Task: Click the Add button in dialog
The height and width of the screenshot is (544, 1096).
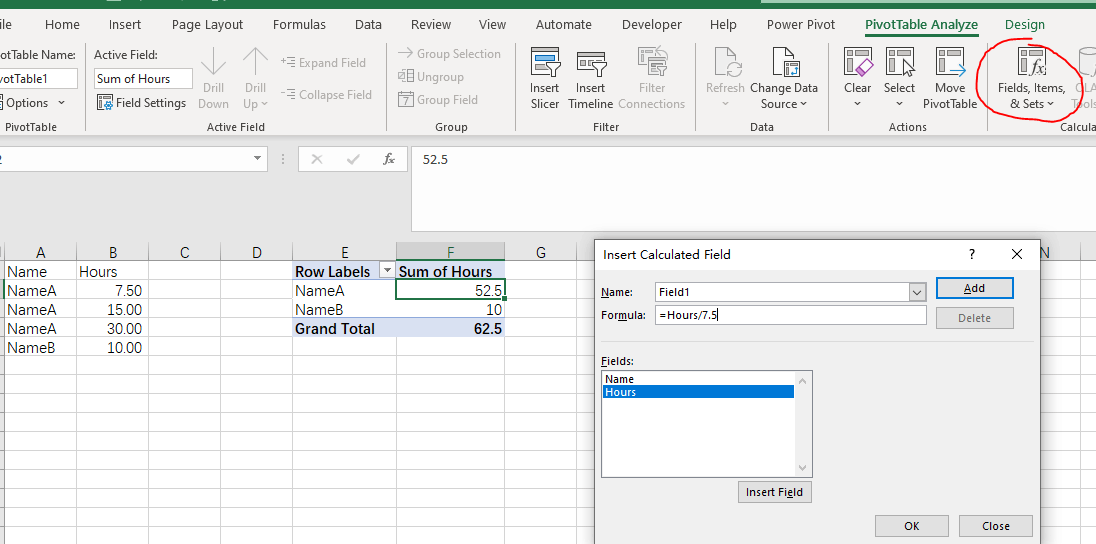Action: 974,288
